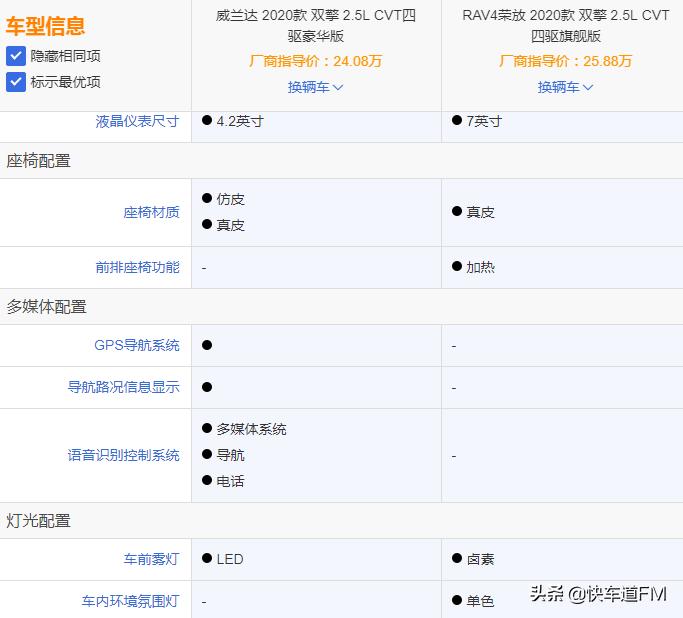Click the 液晶仪表尺寸 link

click(137, 121)
